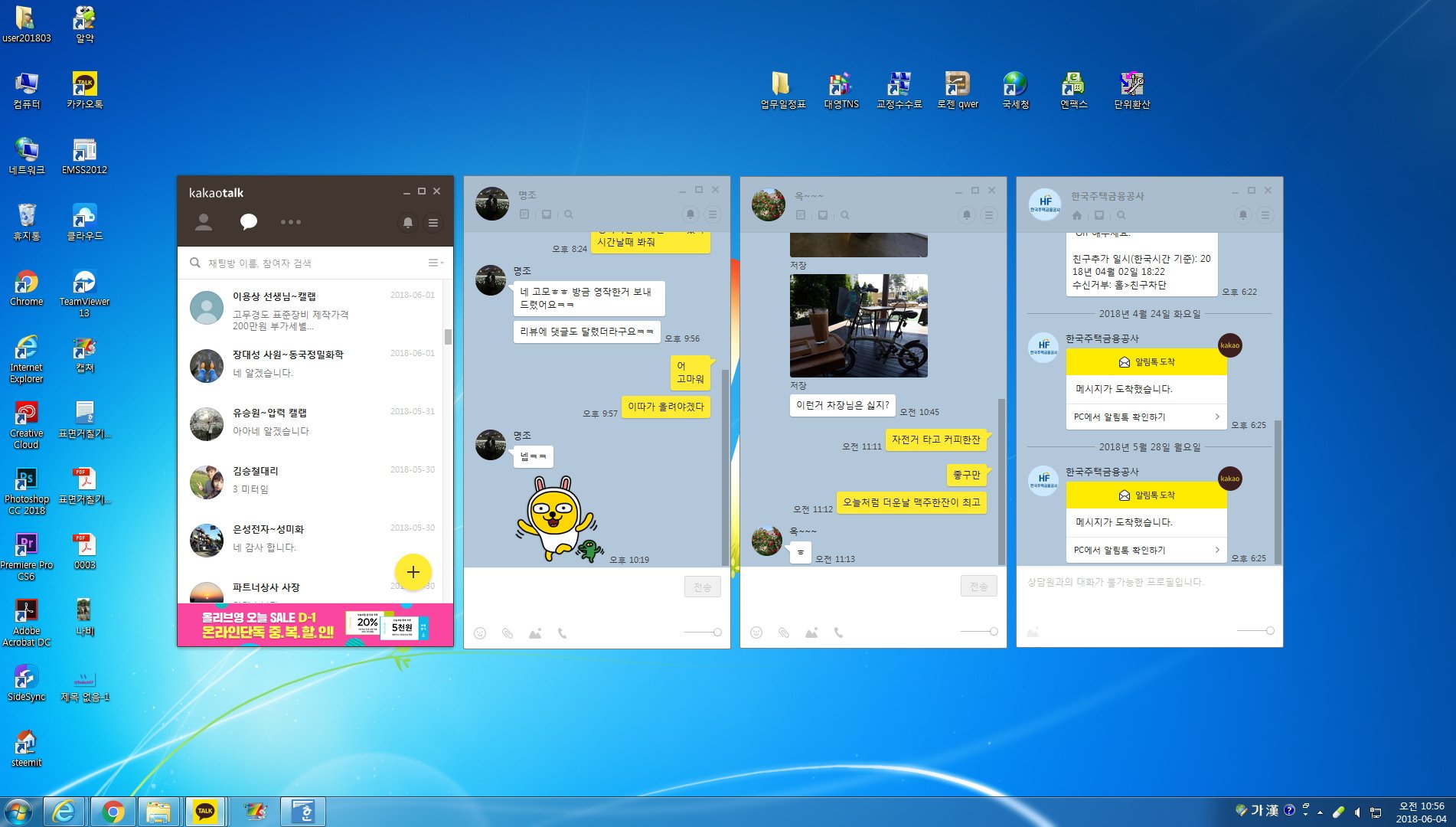The image size is (1456, 827).
Task: Click the volume icon in system tray
Action: point(1356,812)
